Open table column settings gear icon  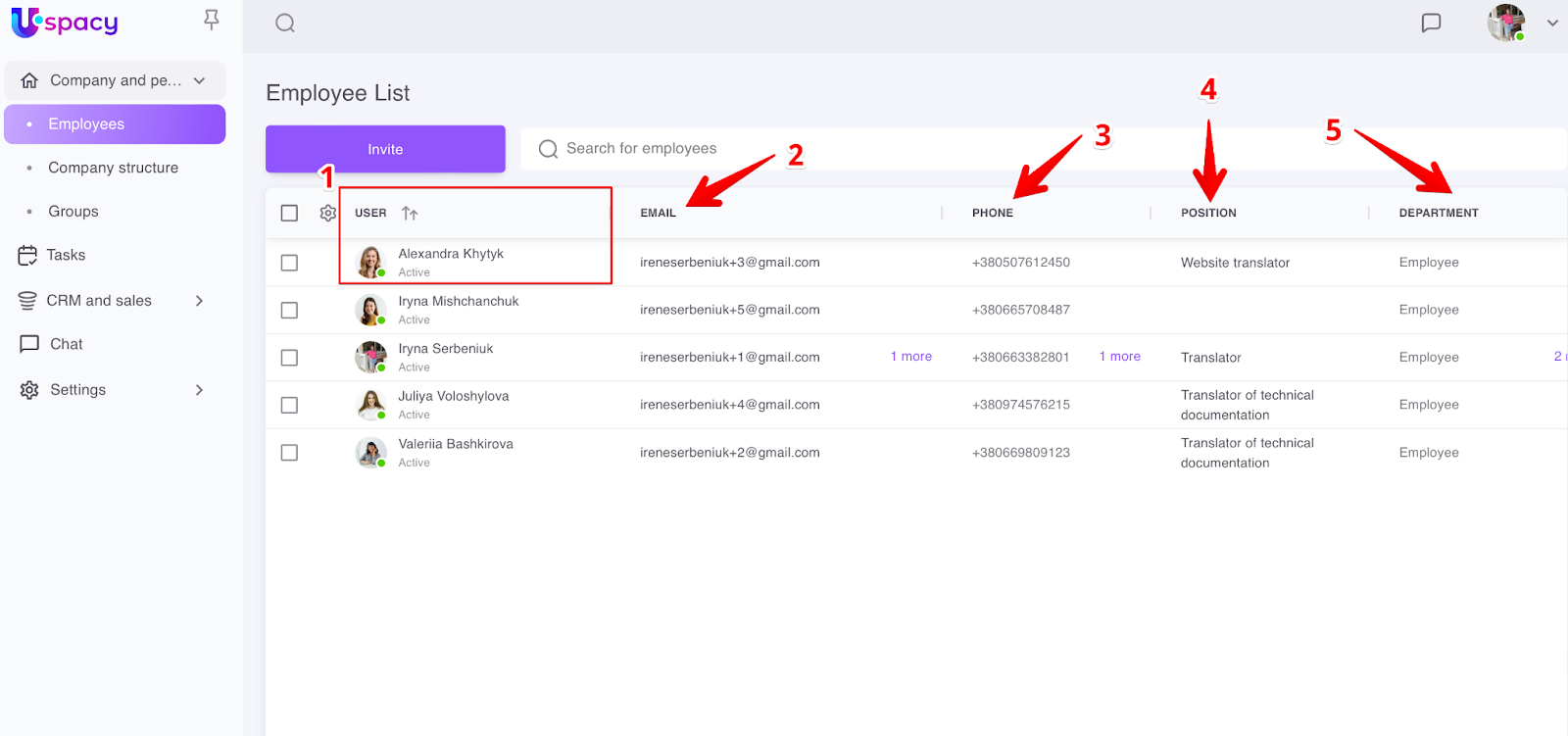pyautogui.click(x=328, y=213)
